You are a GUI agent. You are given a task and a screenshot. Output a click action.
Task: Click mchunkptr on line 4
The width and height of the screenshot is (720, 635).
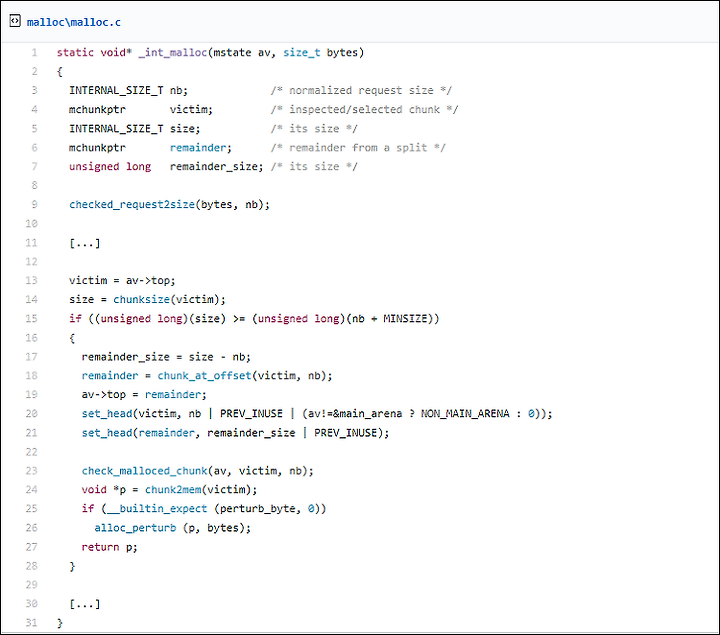(97, 109)
